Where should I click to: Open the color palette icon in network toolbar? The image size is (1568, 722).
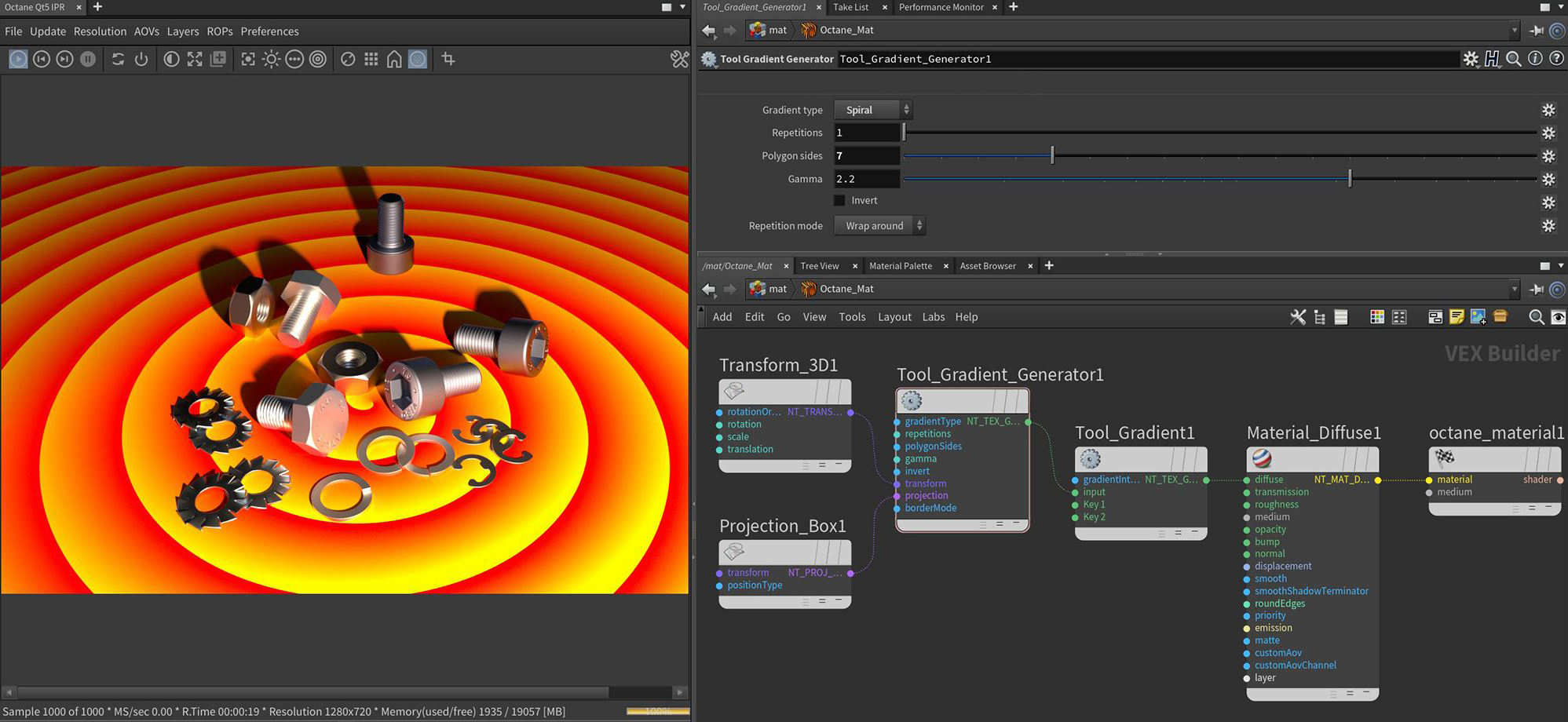click(x=1376, y=317)
